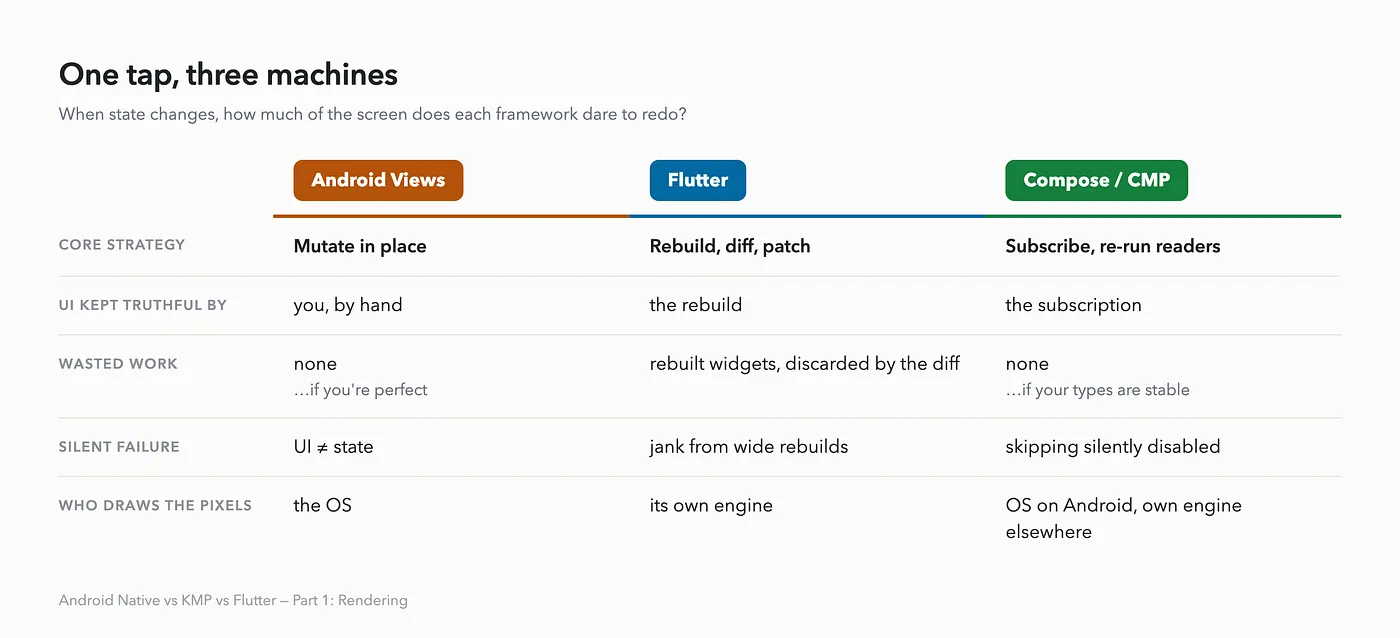Click the 'jank from wide rebuilds' text
Viewport: 1400px width, 638px height.
click(x=749, y=447)
